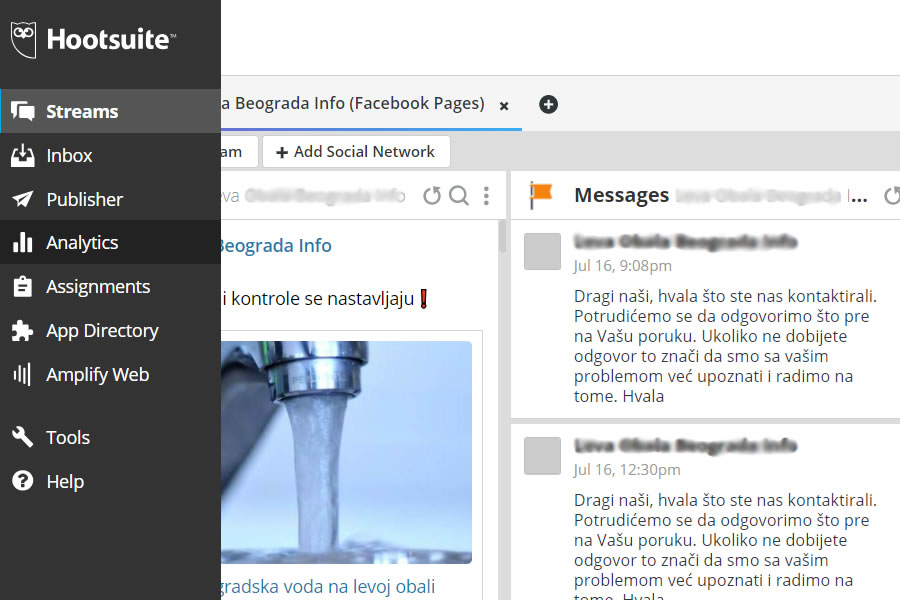Screen dimensions: 900x600
Task: Click the Add Social Network button
Action: pos(356,152)
